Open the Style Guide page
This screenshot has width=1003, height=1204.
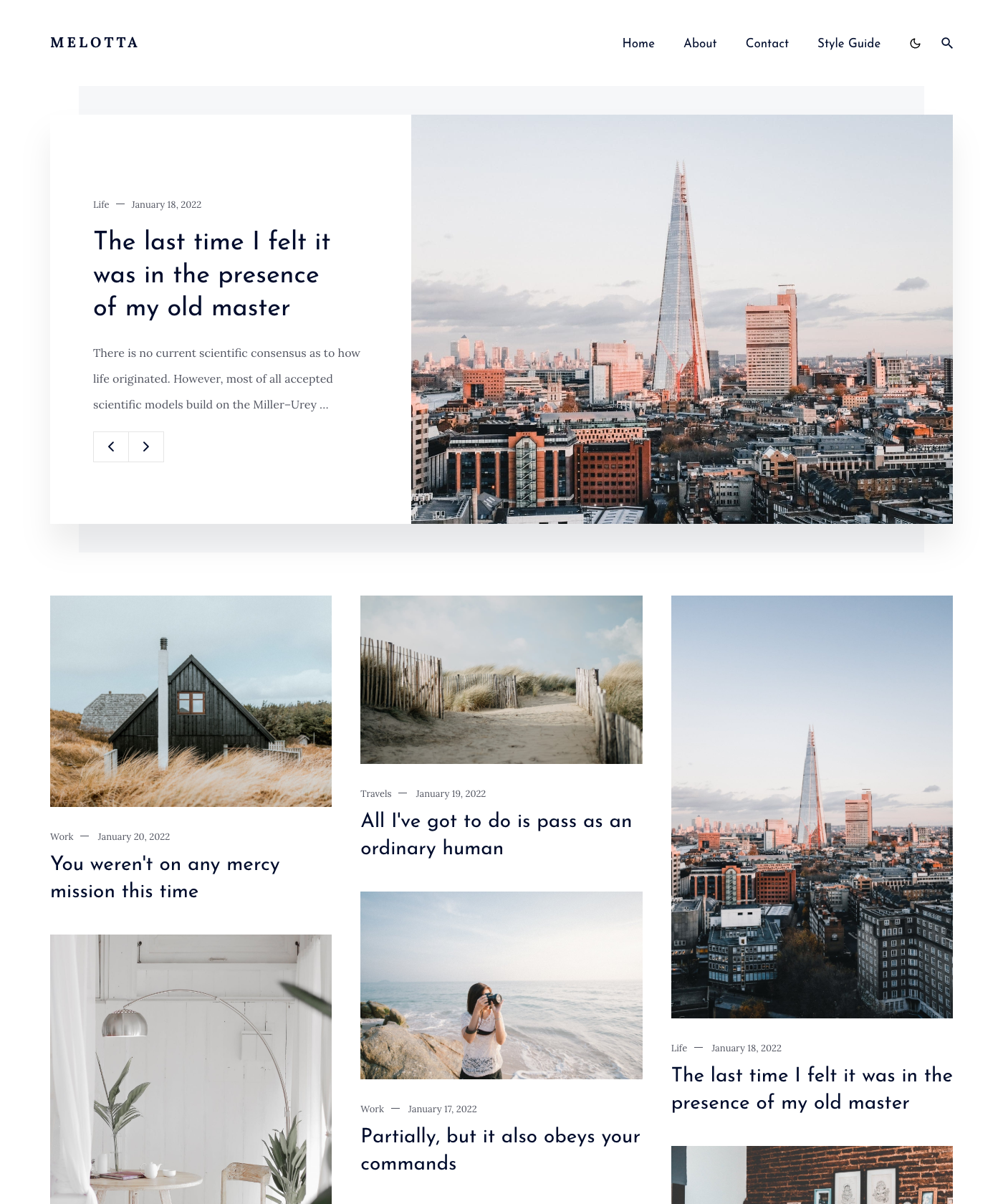[849, 43]
